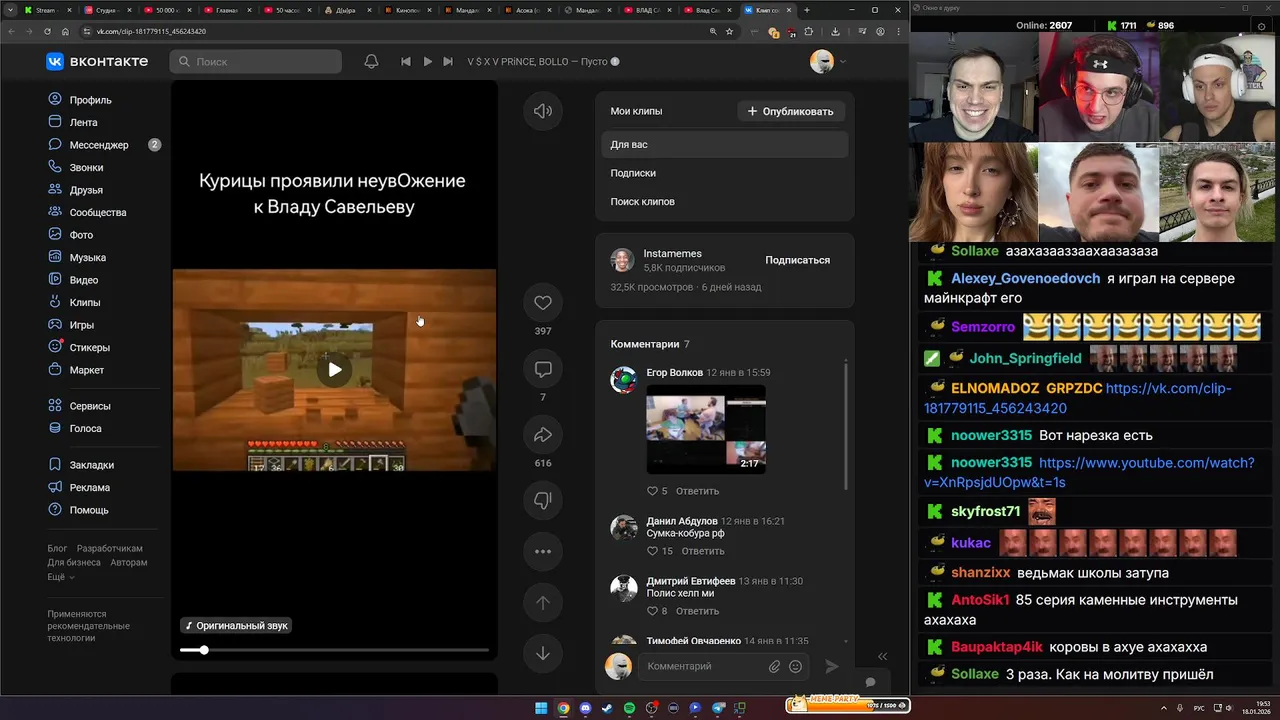Open youtube link in noower3315's chat message
Image resolution: width=1280 pixels, height=720 pixels.
click(x=1089, y=472)
